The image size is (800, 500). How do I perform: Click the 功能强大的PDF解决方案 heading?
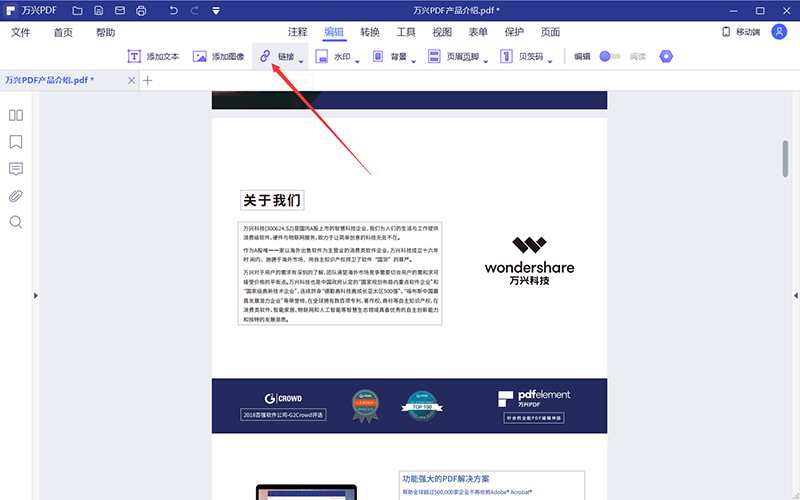[446, 479]
